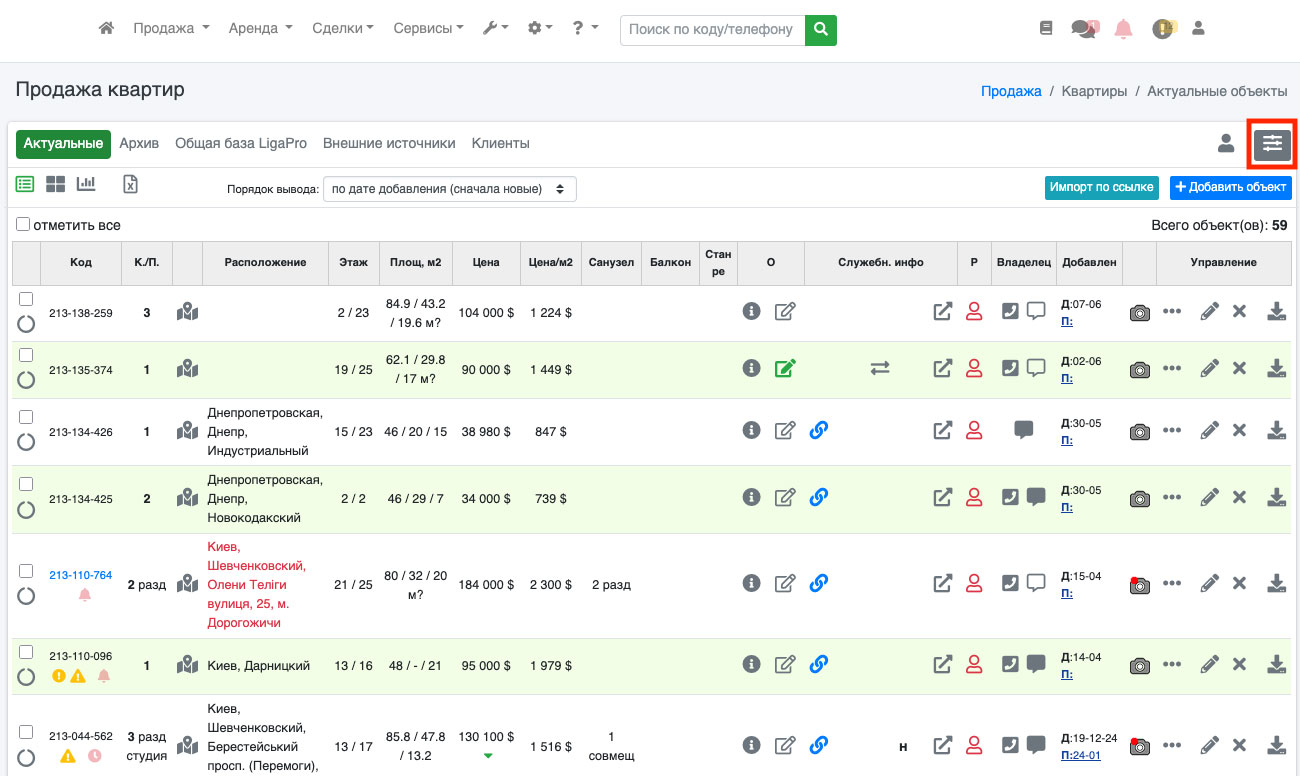1300x776 pixels.
Task: Delete listing 213-134-425 with X icon
Action: tap(1239, 497)
